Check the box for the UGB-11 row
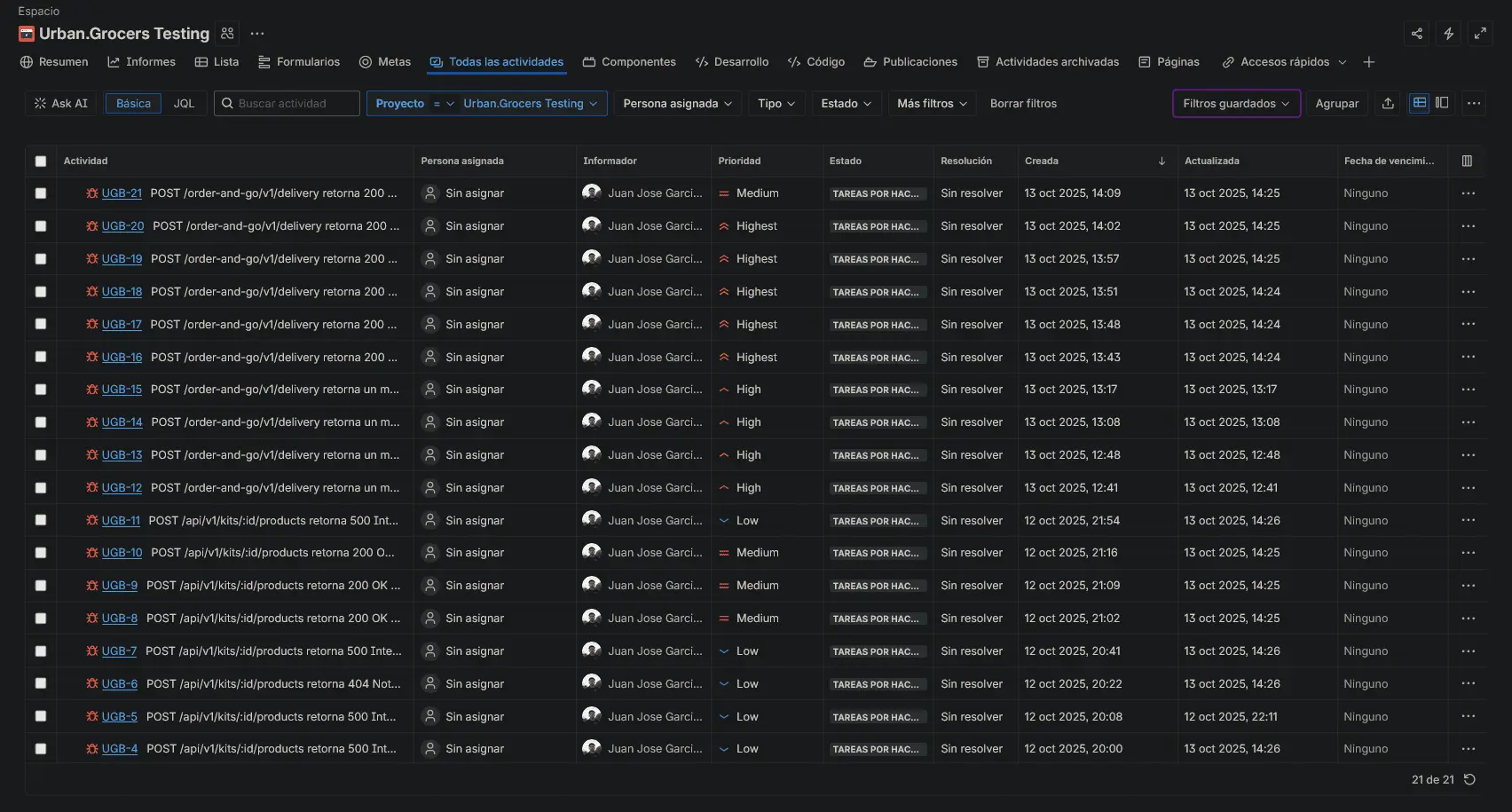Viewport: 1512px width, 812px height. pyautogui.click(x=41, y=521)
